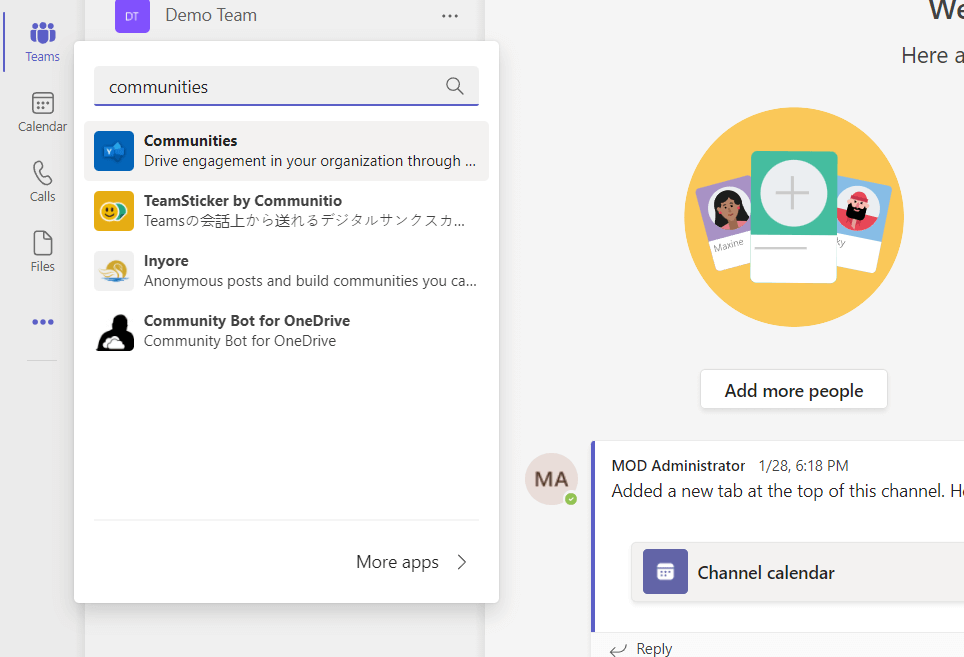Viewport: 964px width, 657px height.
Task: Click 'Added a new tab' message text
Action: tap(788, 491)
